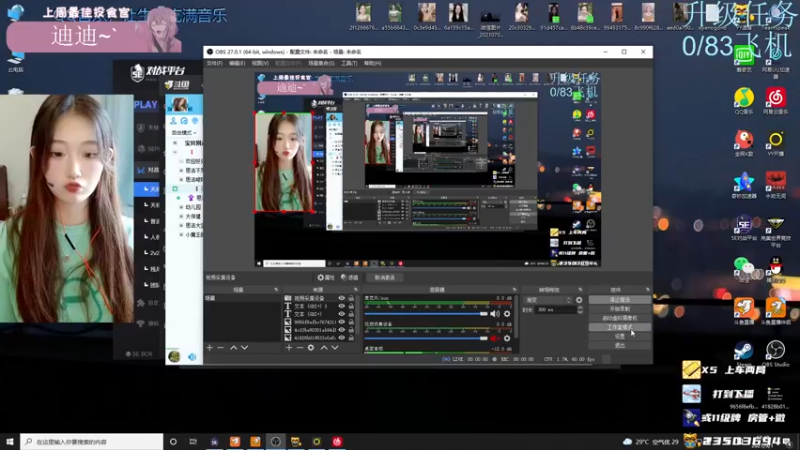Viewport: 800px width, 450px height.
Task: Lock the 文本 (GDI+) 3 source
Action: click(x=351, y=306)
